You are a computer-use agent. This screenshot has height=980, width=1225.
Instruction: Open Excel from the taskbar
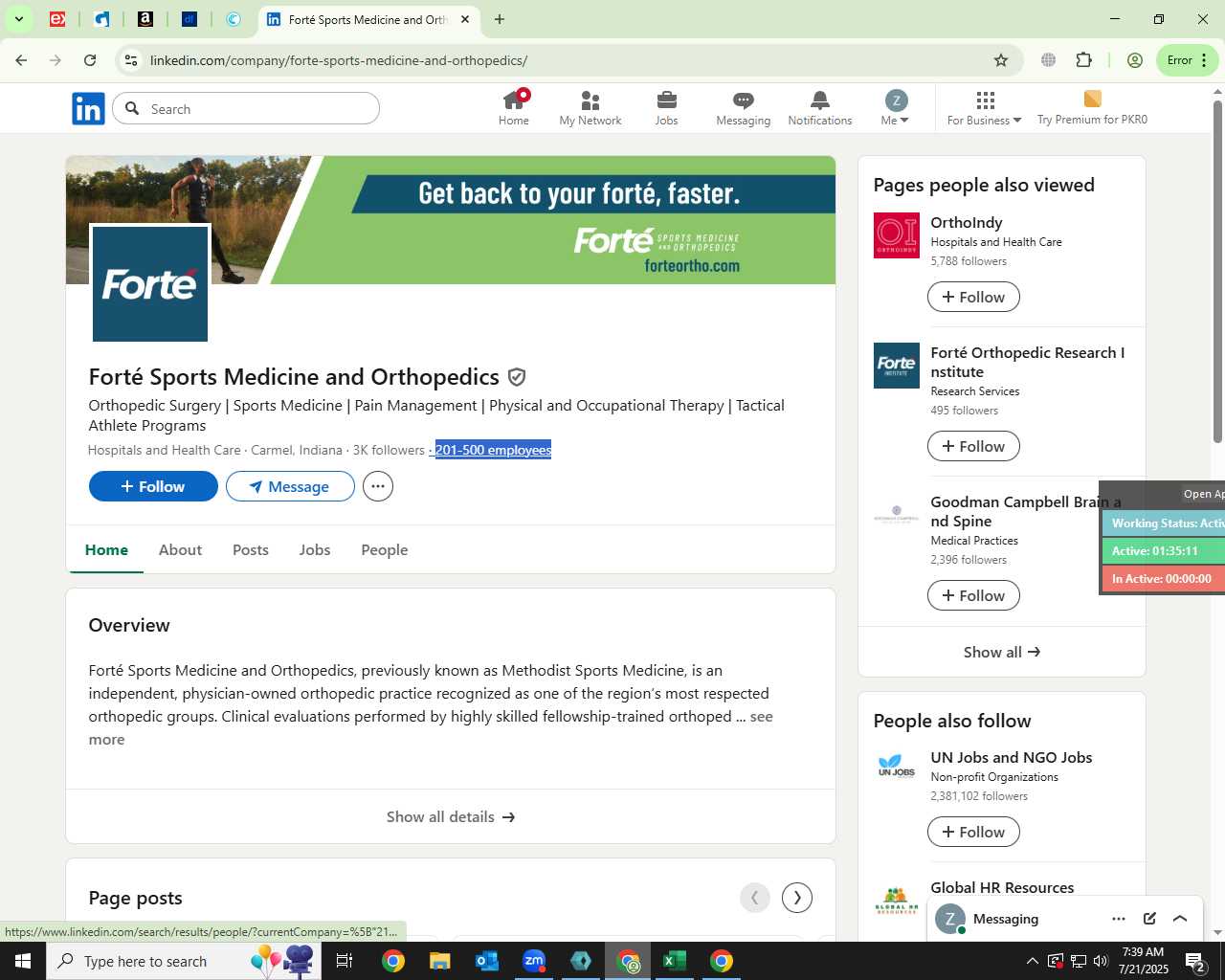pyautogui.click(x=675, y=961)
